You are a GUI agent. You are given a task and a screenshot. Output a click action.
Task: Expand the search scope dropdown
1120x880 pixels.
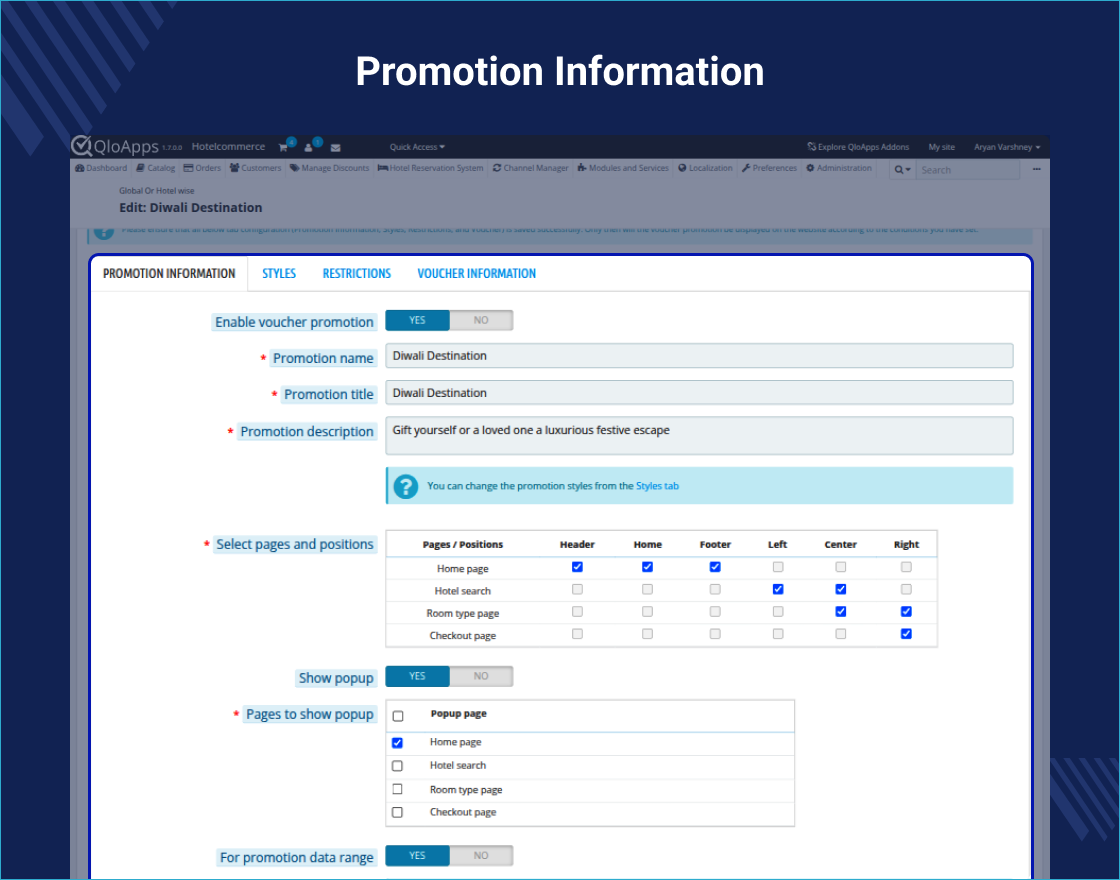(x=902, y=170)
